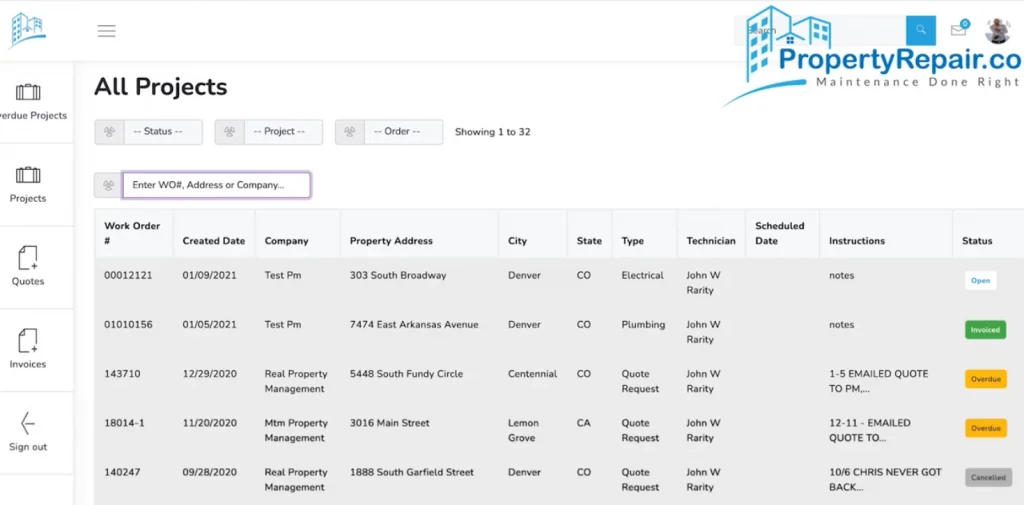
Task: Click the created date 12/29/2020
Action: pyautogui.click(x=210, y=374)
